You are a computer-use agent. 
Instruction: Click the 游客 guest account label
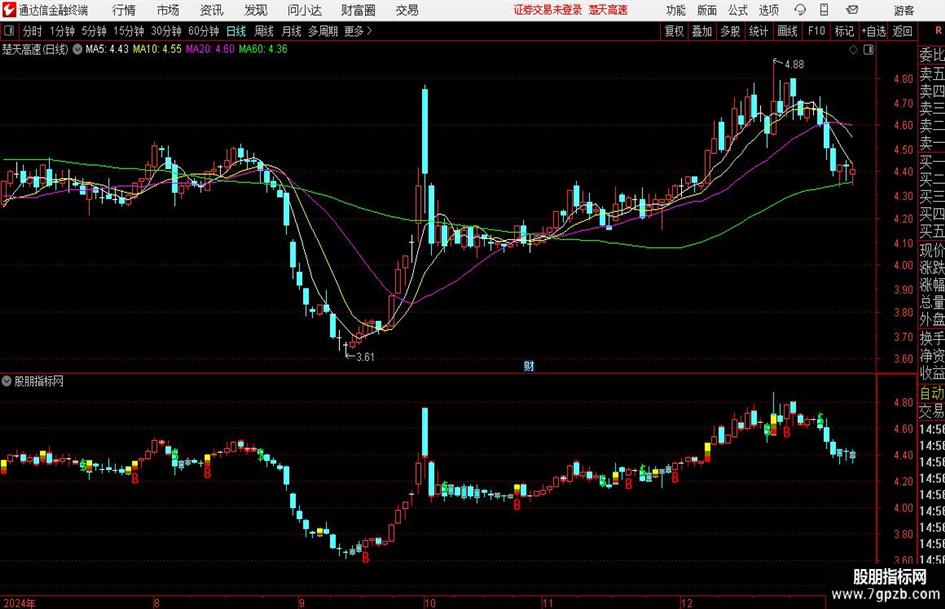click(x=904, y=10)
